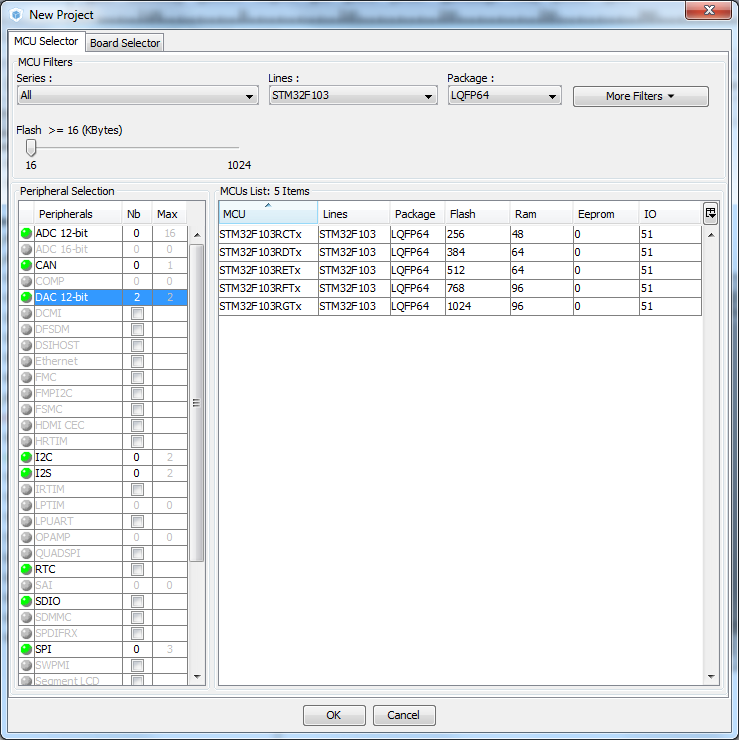Click OK to confirm the MCU selection
739x740 pixels.
point(334,715)
